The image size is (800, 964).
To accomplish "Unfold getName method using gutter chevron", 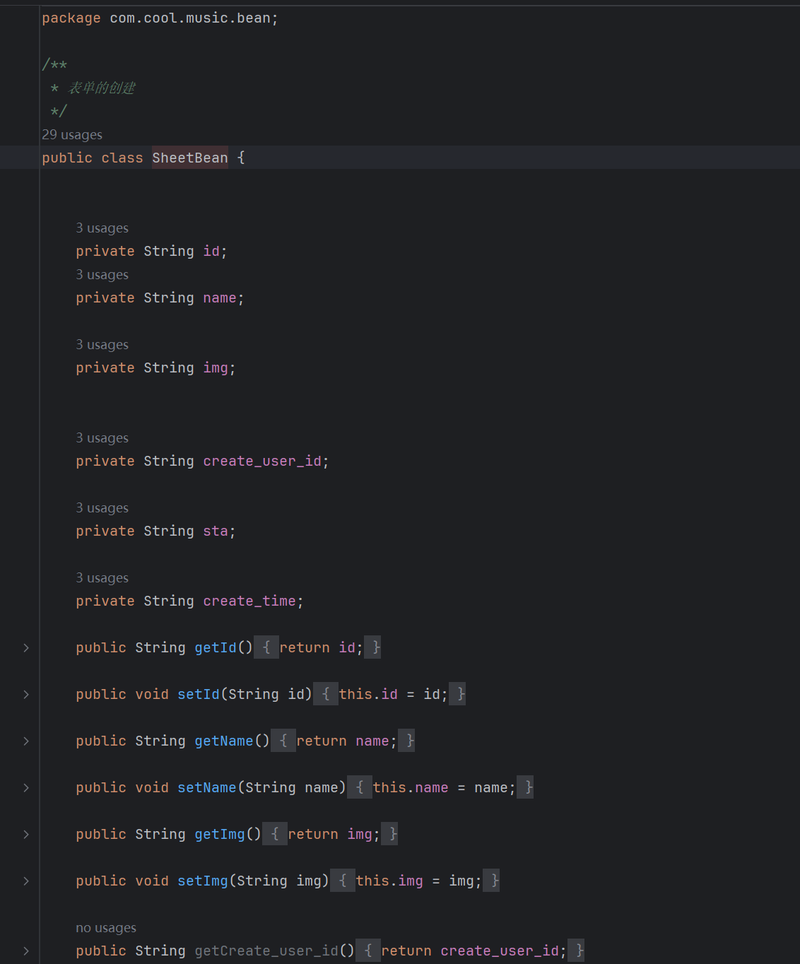I will pyautogui.click(x=26, y=741).
